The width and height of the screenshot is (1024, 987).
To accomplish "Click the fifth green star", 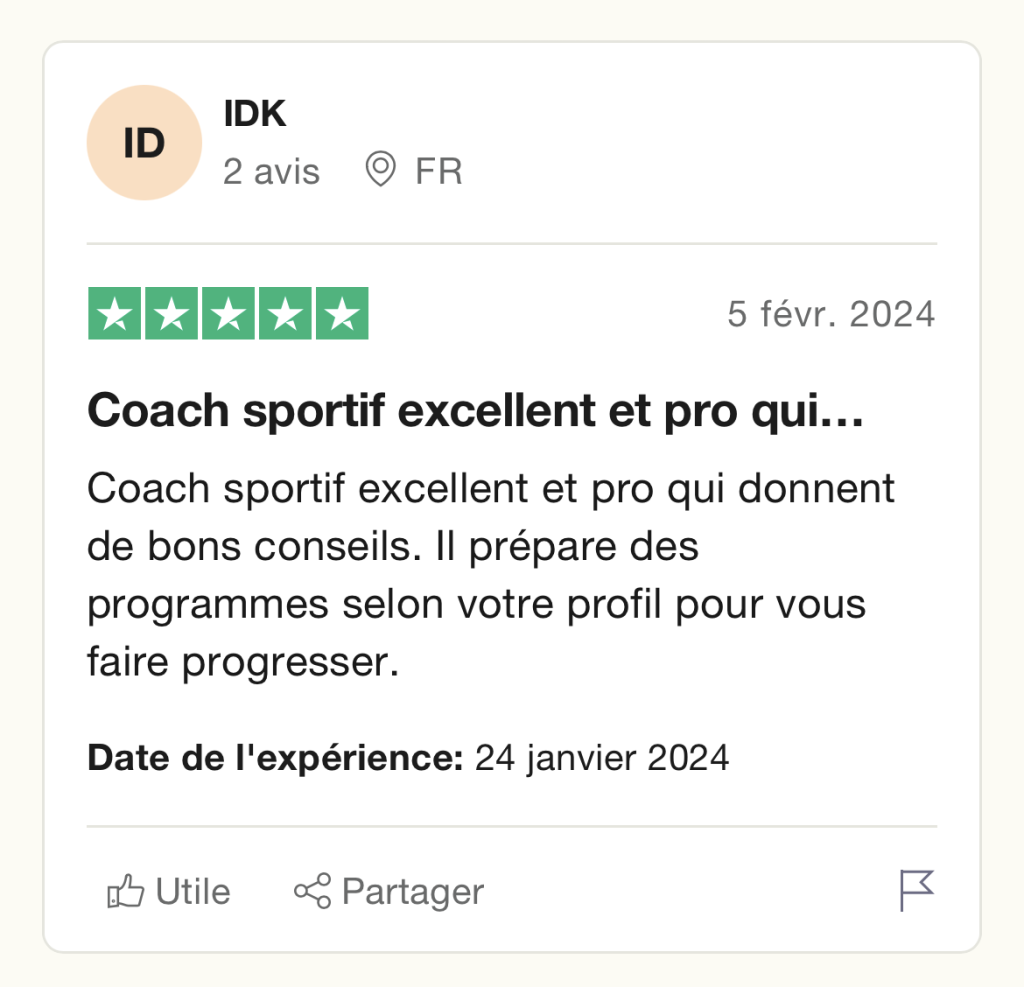I will pos(342,314).
